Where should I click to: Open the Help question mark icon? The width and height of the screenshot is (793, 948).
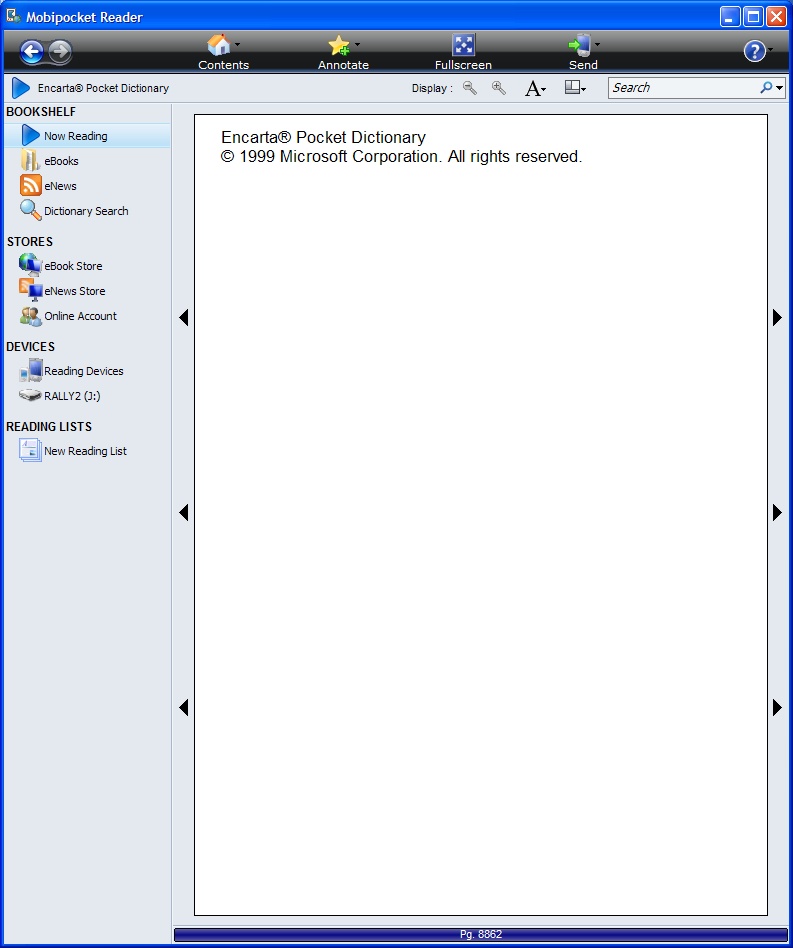click(754, 51)
